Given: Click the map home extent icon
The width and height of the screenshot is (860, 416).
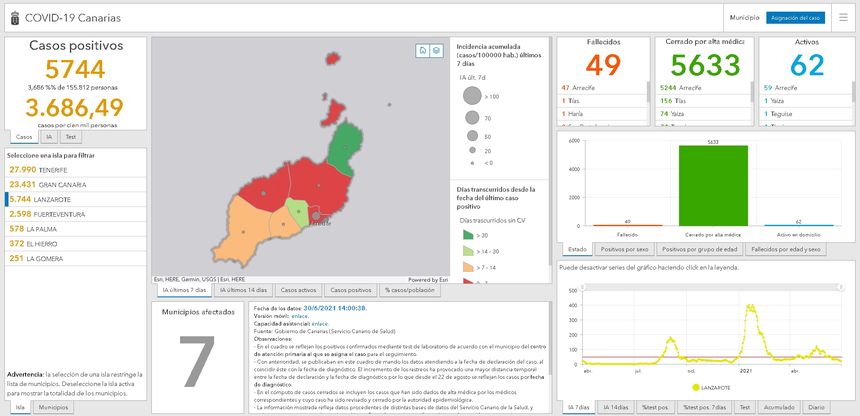Looking at the screenshot, I should click(423, 50).
